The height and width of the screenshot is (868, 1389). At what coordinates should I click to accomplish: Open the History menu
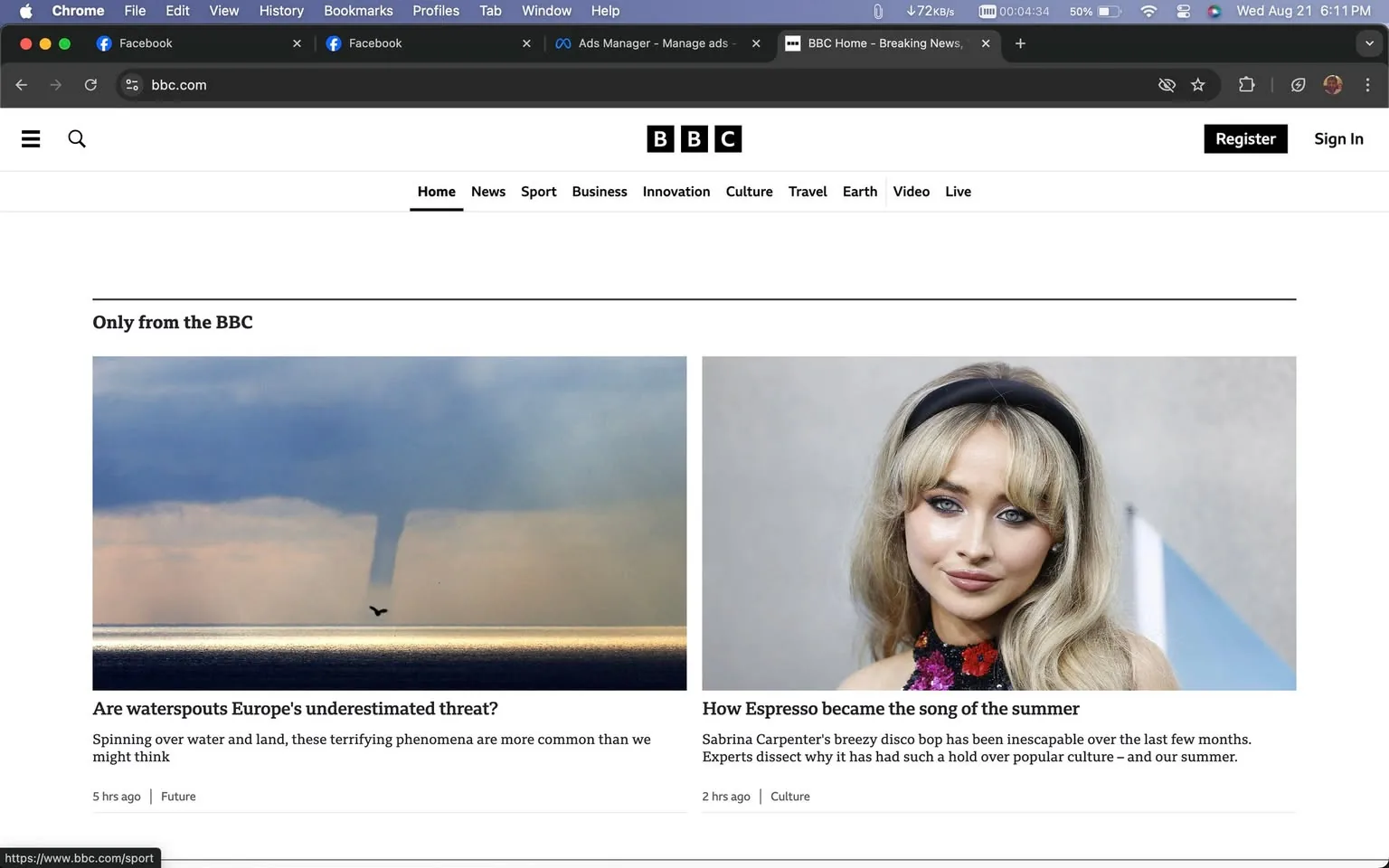point(280,11)
